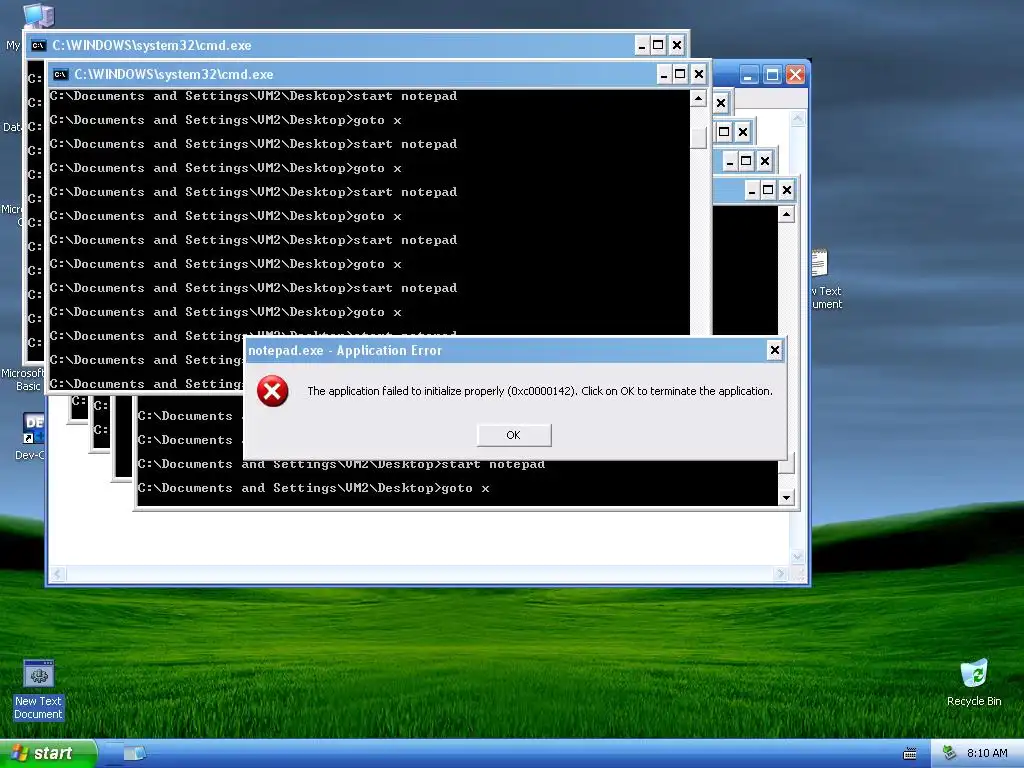Viewport: 1024px width, 768px height.
Task: Click the scrollbar thumb in the front cmd window
Action: (x=698, y=138)
